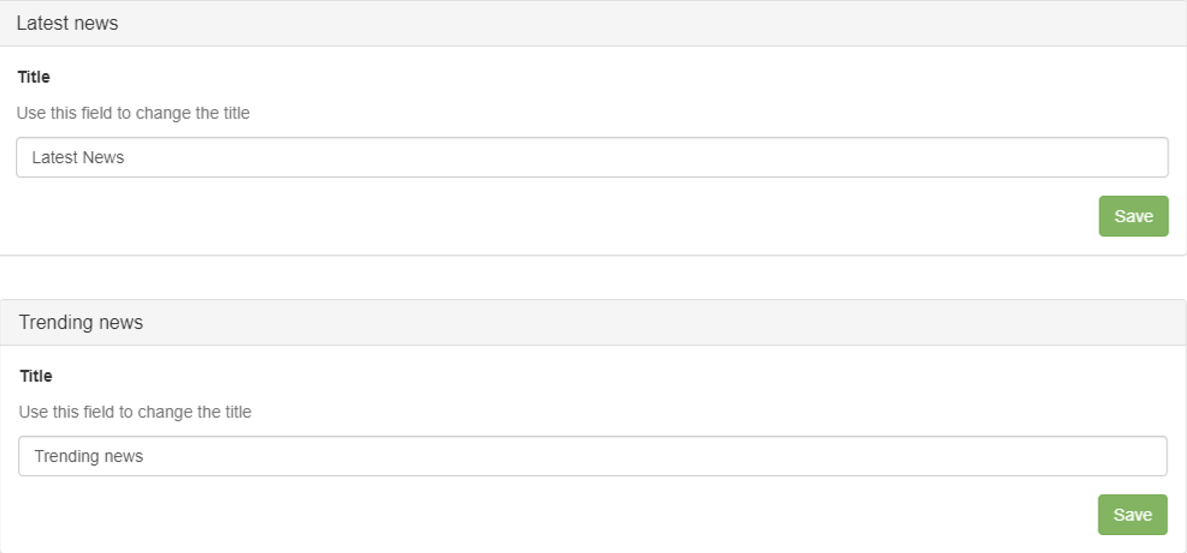
Task: Click the middle of the Latest News input
Action: [x=592, y=157]
